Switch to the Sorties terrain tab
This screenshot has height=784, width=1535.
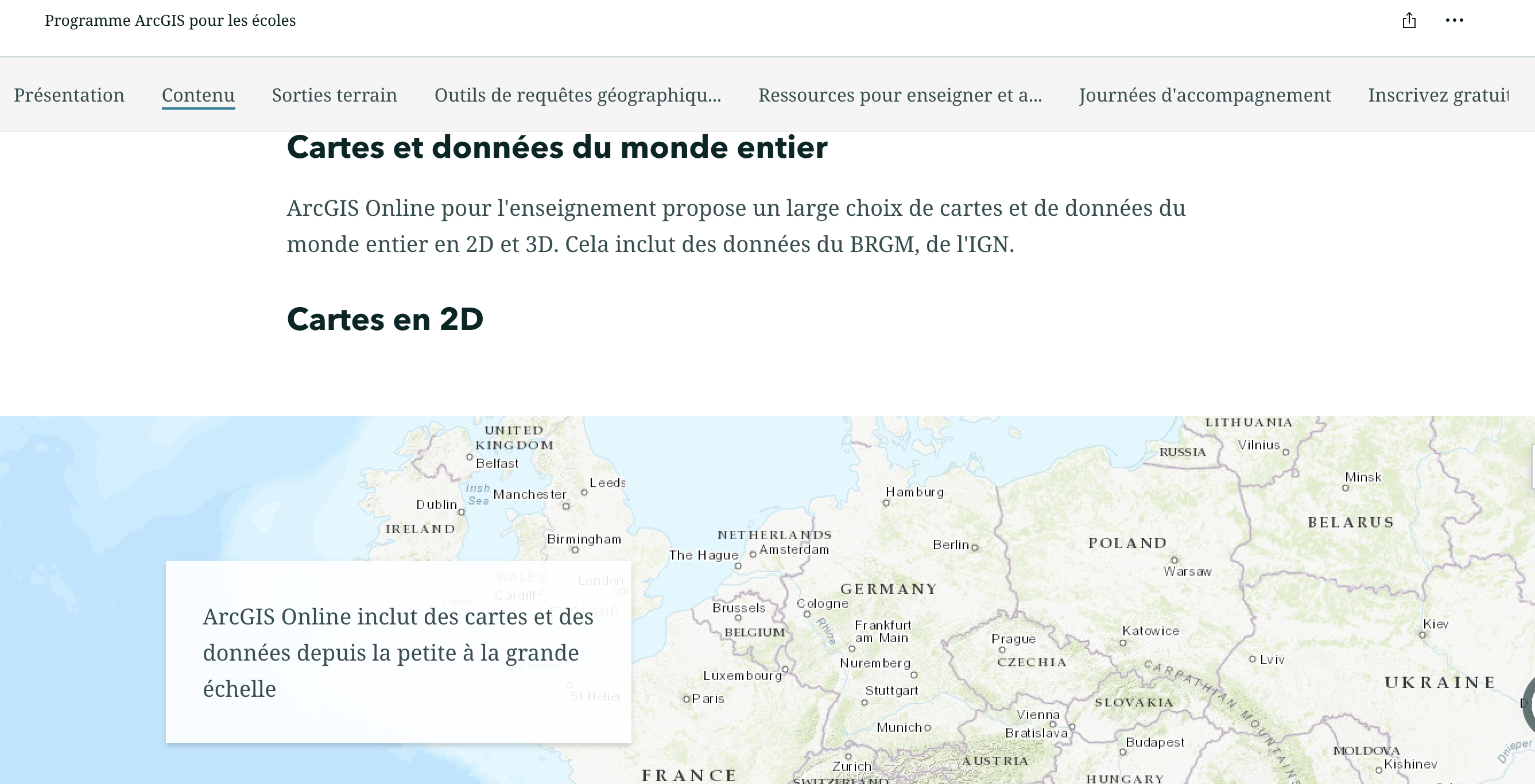334,95
